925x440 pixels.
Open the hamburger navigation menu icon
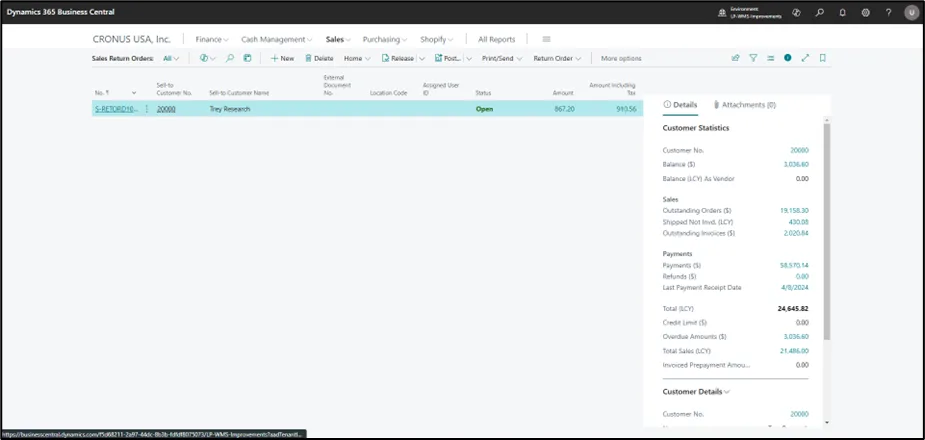546,40
